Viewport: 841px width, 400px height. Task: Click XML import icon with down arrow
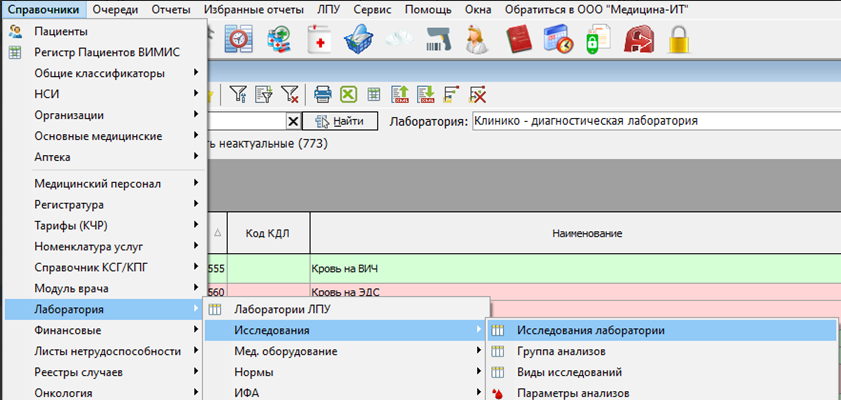[x=426, y=95]
